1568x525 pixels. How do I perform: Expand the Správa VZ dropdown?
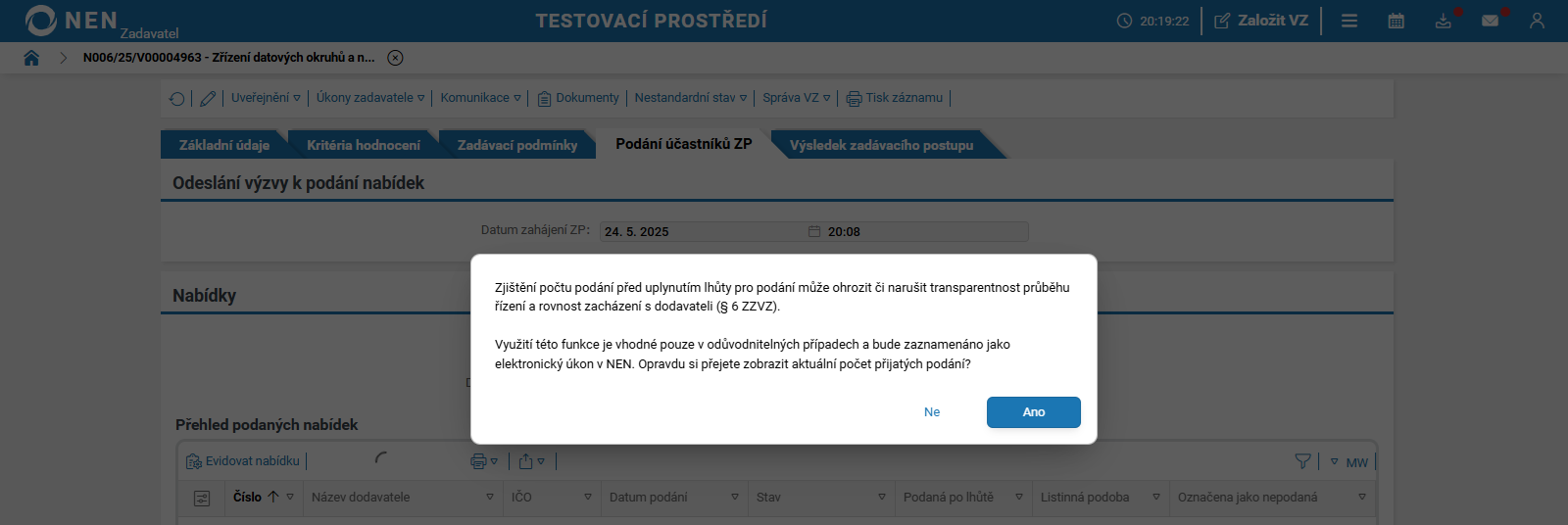(796, 98)
